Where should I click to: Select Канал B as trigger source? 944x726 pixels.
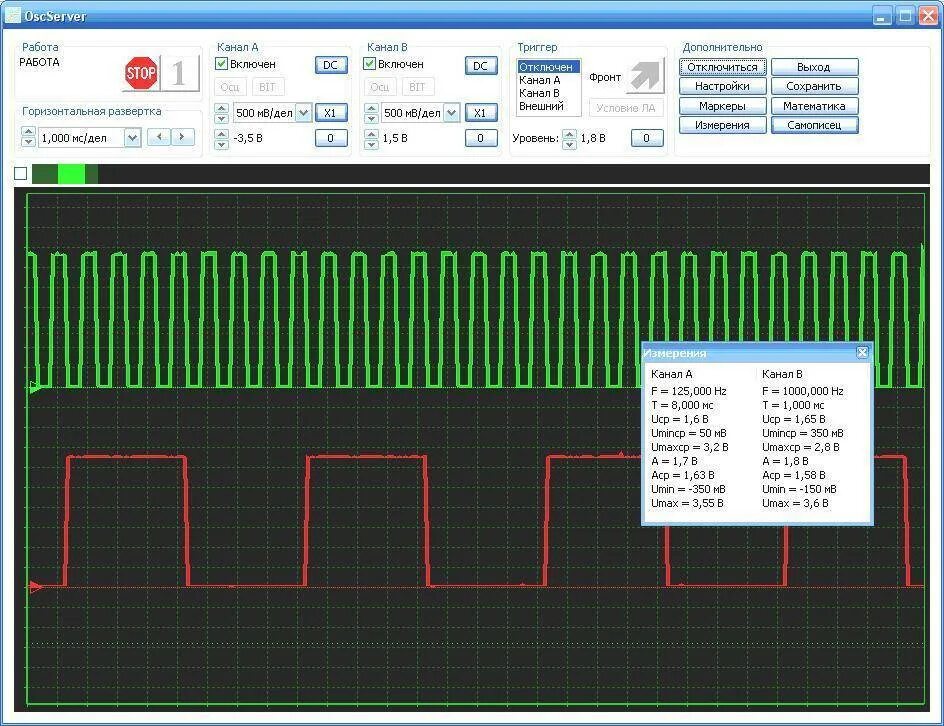tap(548, 93)
